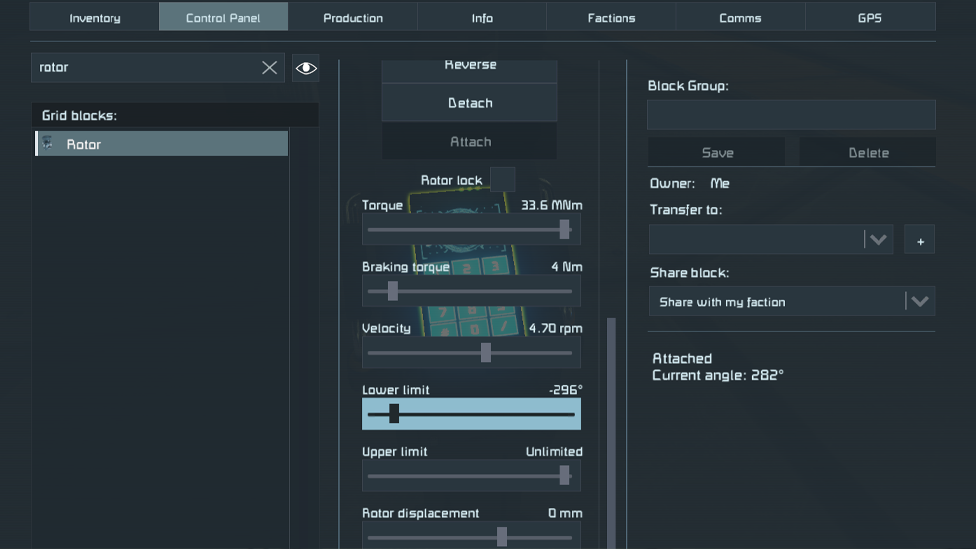This screenshot has height=549, width=976.
Task: Open the Comms tab
Action: coord(740,17)
